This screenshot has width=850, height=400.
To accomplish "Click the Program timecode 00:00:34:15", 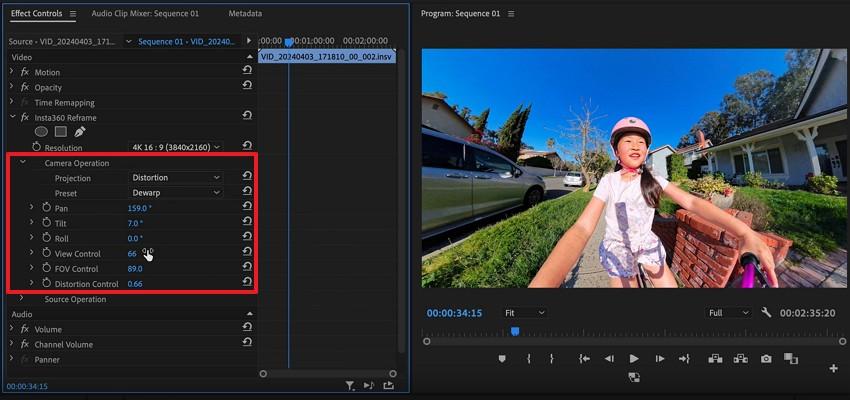I will pyautogui.click(x=454, y=313).
